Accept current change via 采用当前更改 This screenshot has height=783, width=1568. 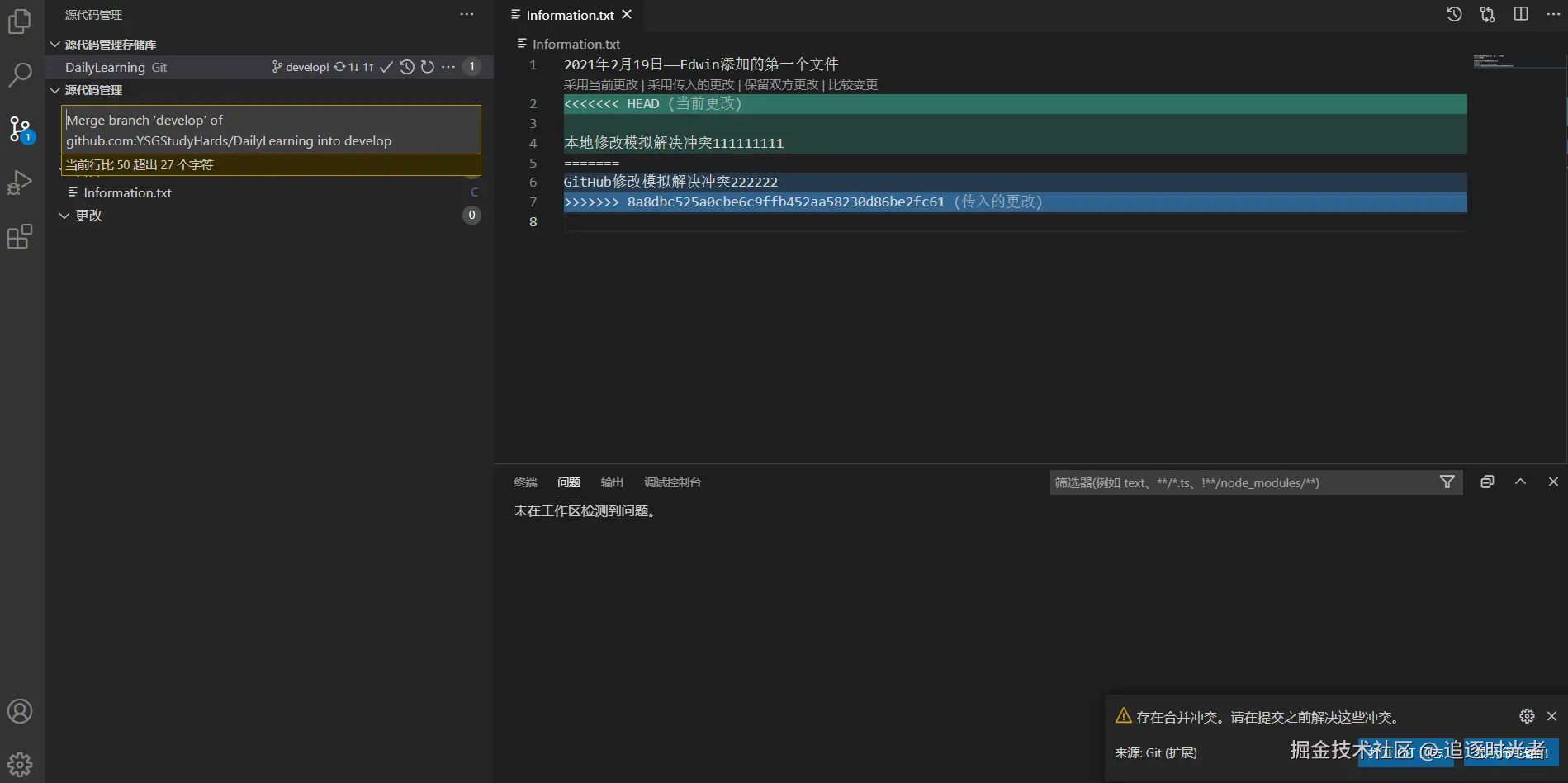601,84
